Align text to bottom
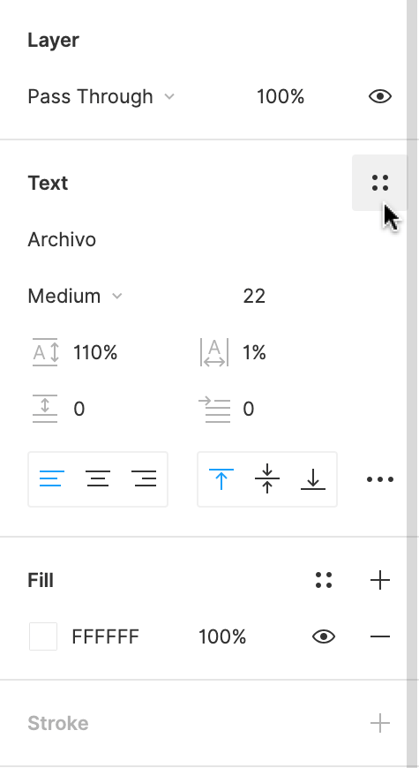 coord(313,479)
